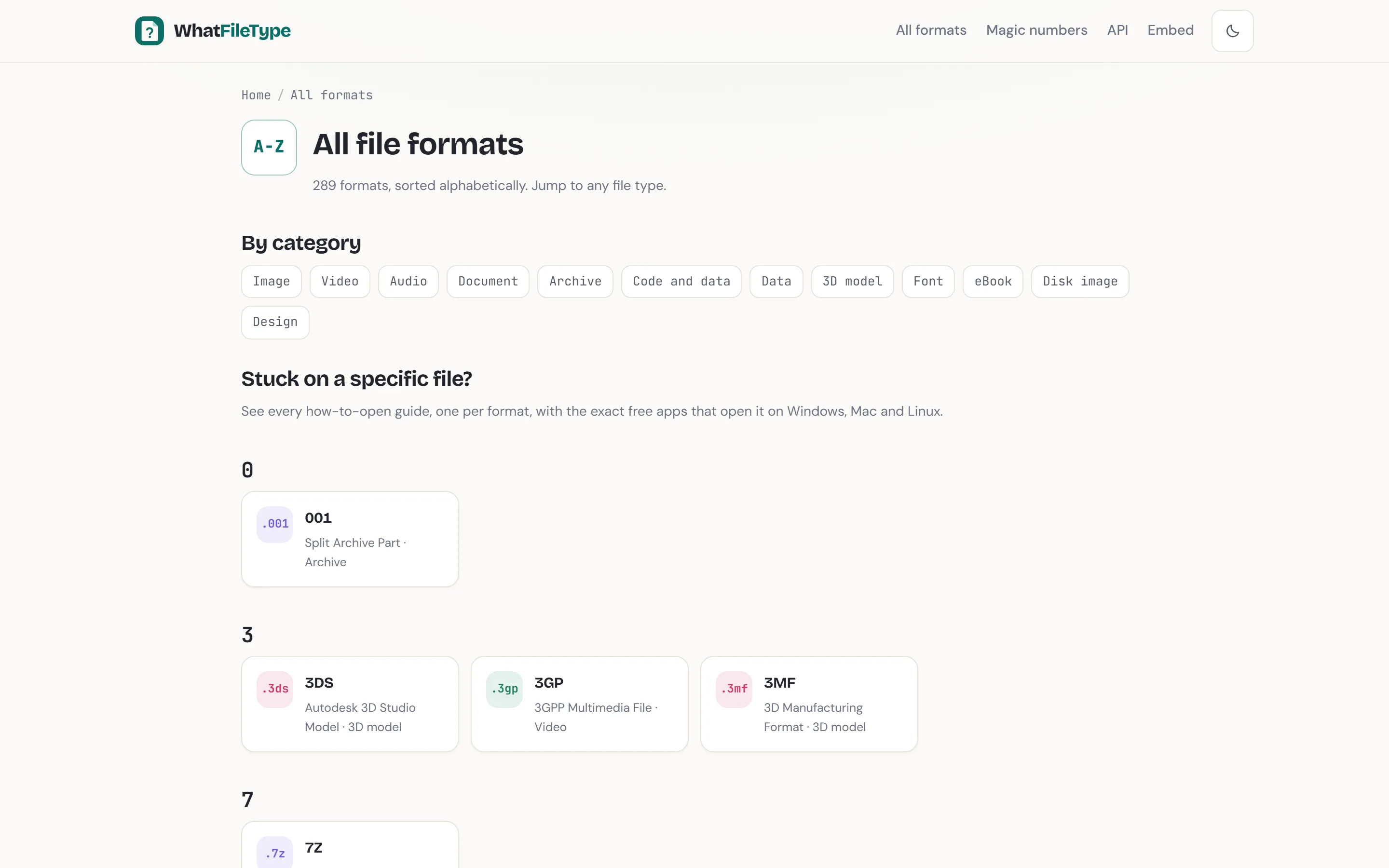Click the .3mf extension badge
Viewport: 1389px width, 868px height.
pyautogui.click(x=734, y=689)
